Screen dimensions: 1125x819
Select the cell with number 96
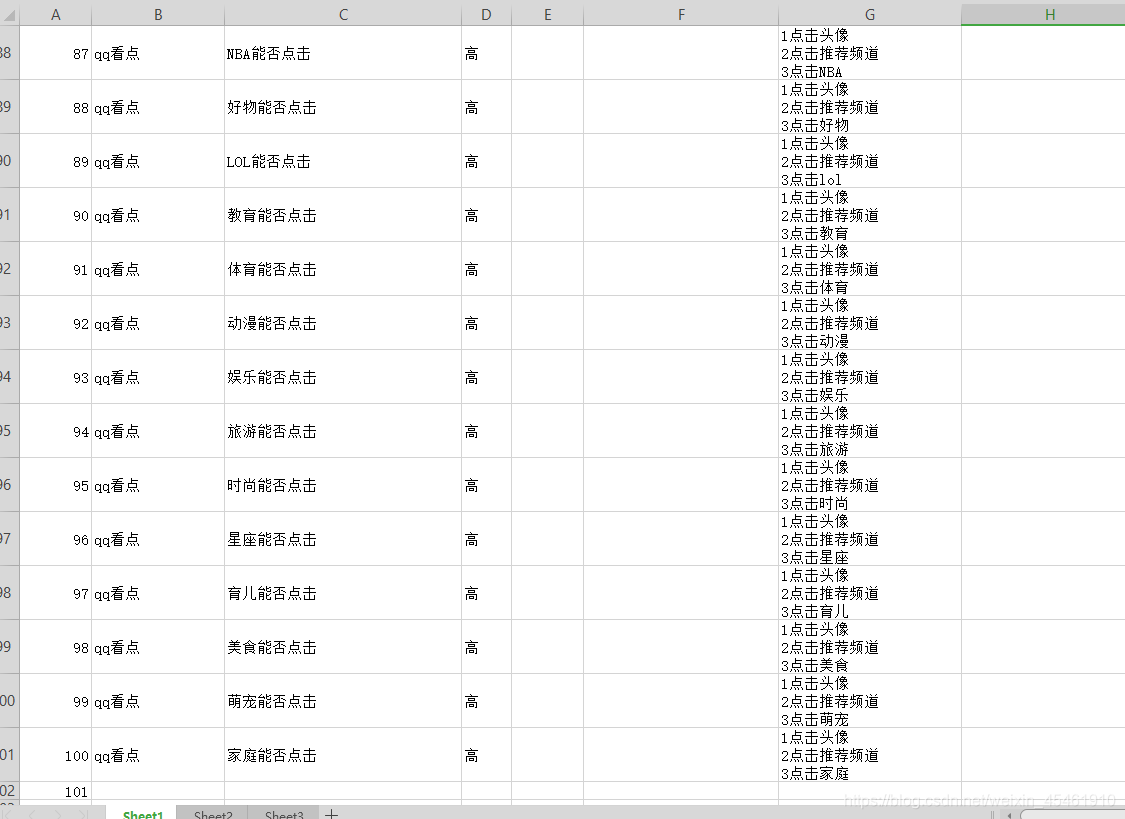(x=55, y=539)
